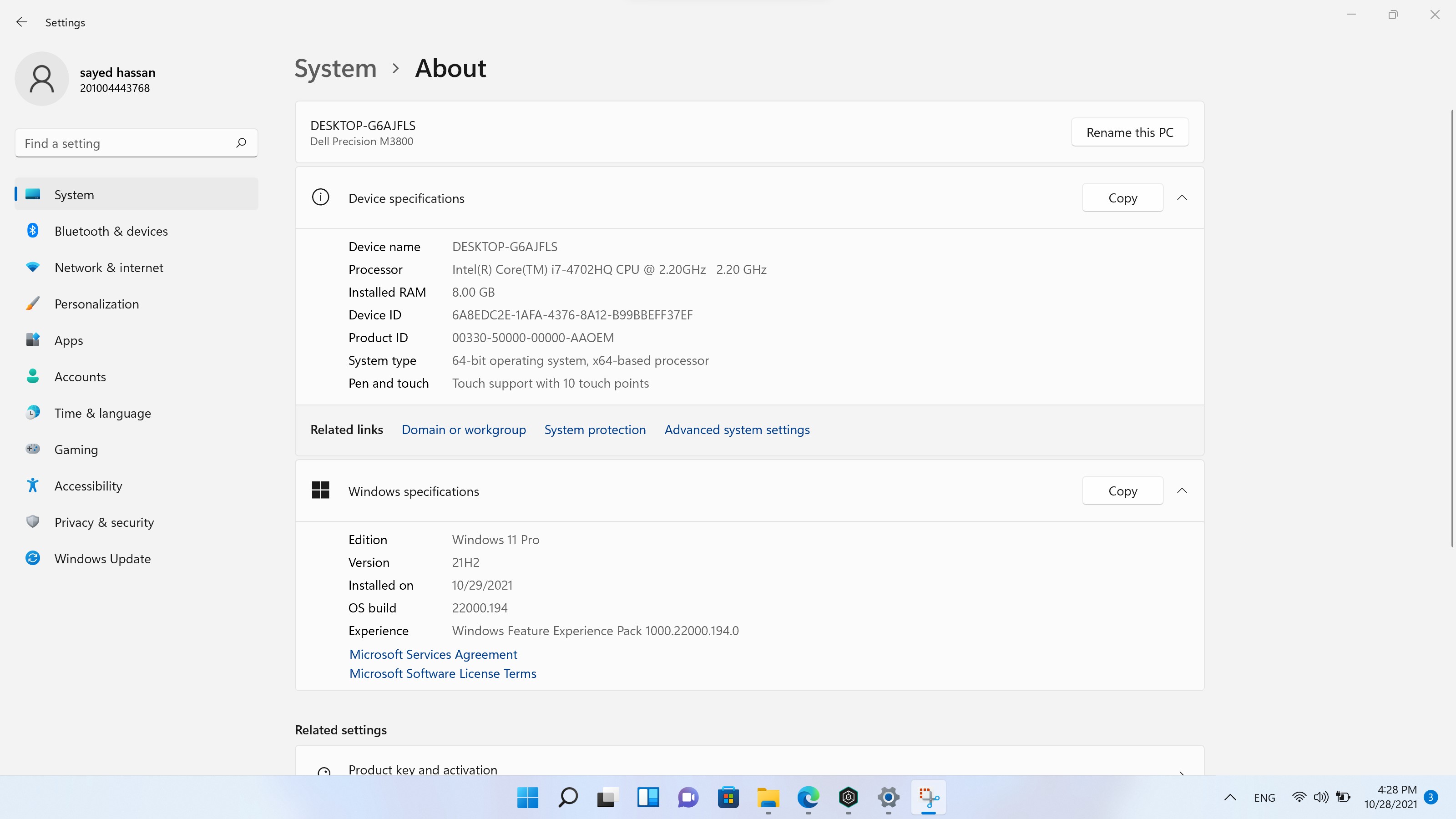Open Microsoft Software License Terms link
The height and width of the screenshot is (819, 1456).
point(443,673)
